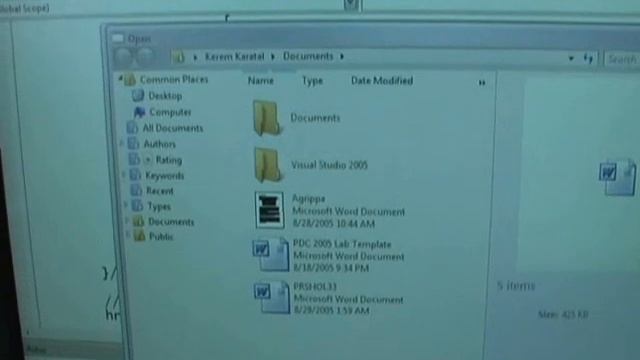Viewport: 640px width, 360px height.
Task: Show more columns via the chevron
Action: tap(482, 83)
